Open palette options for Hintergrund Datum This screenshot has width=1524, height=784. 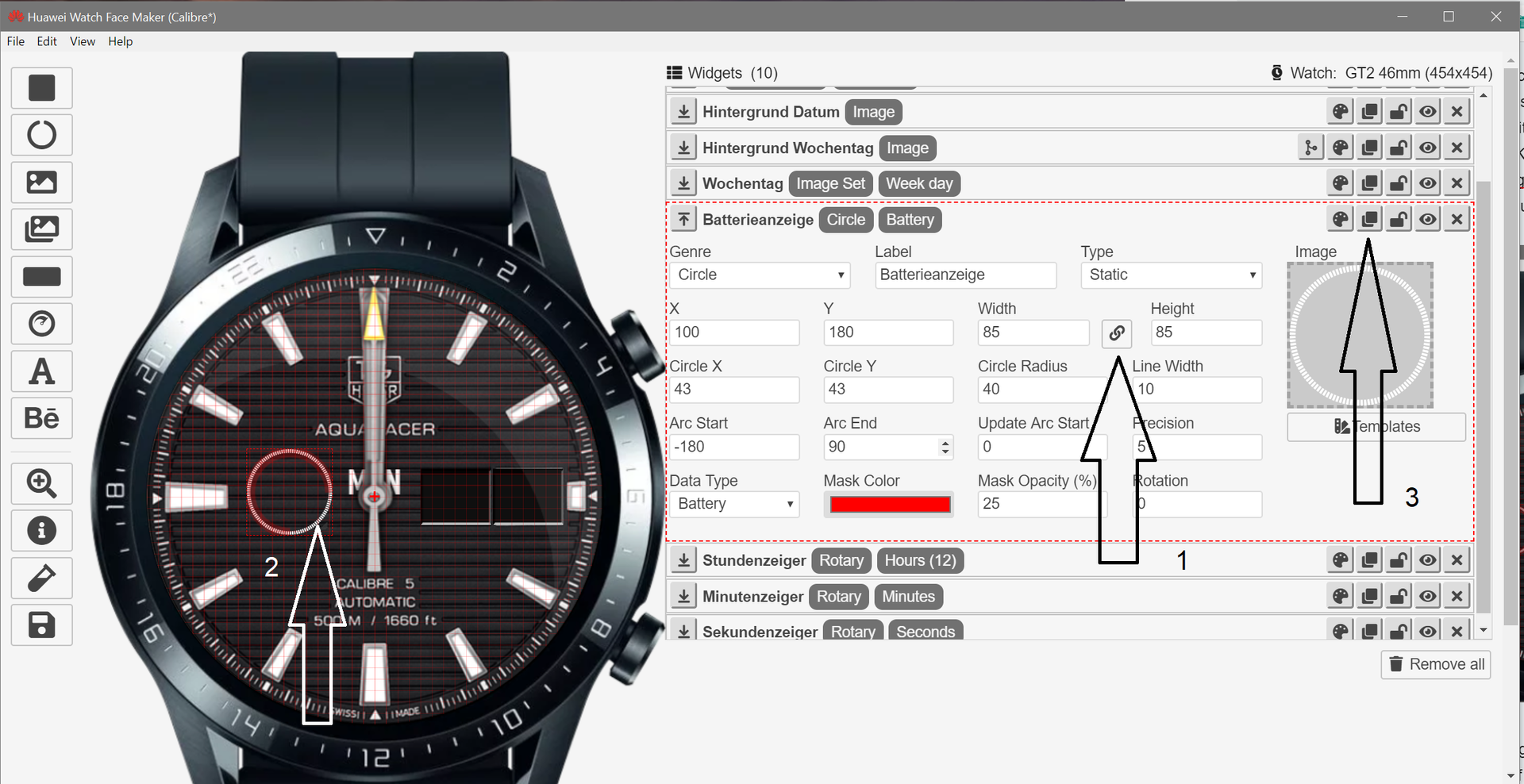click(x=1341, y=112)
